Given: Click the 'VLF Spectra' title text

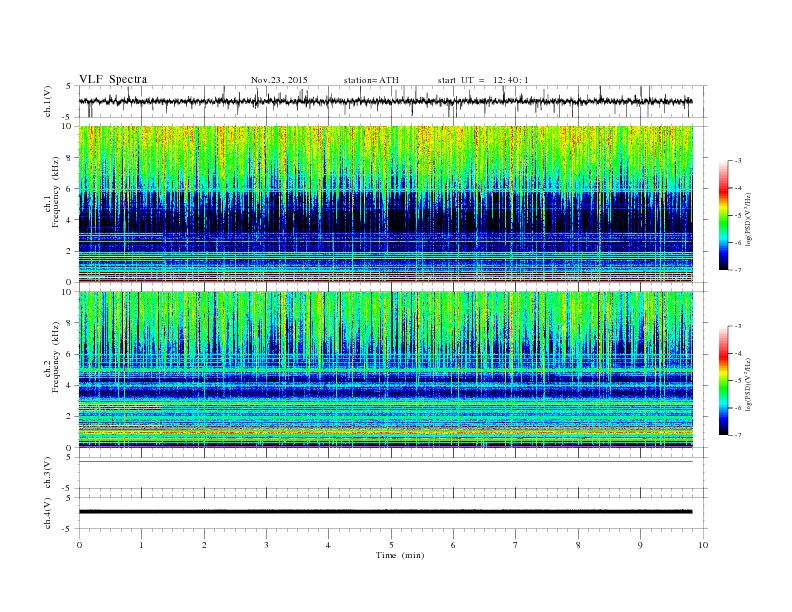Looking at the screenshot, I should point(113,79).
